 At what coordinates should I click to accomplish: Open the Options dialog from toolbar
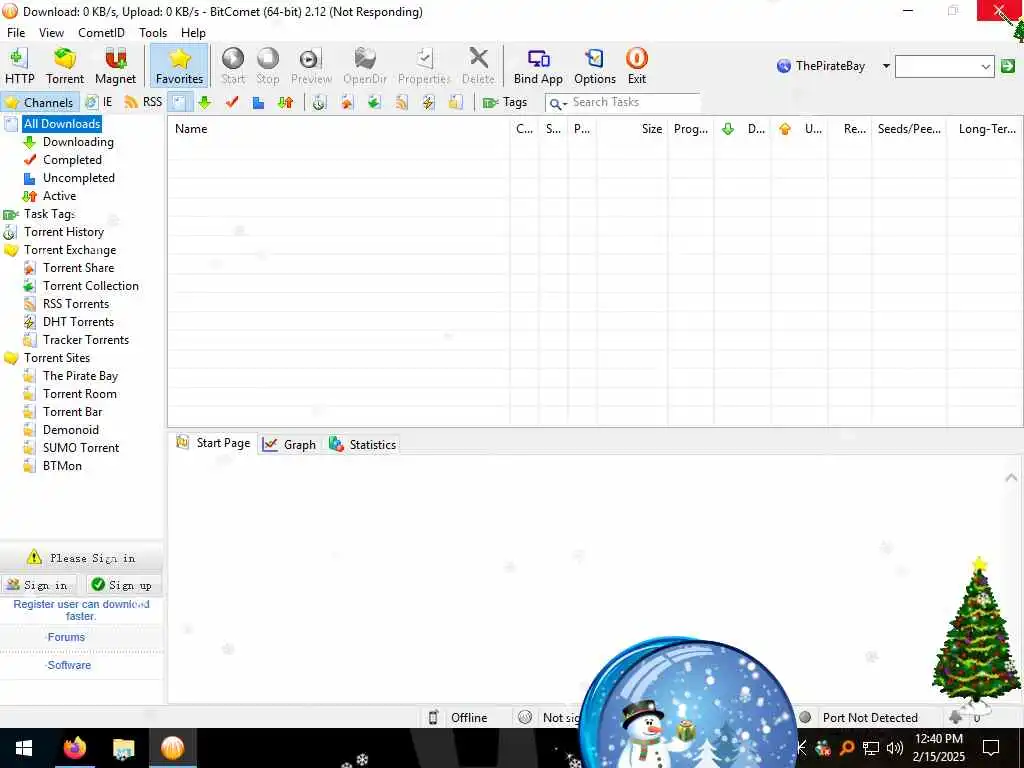coord(594,66)
